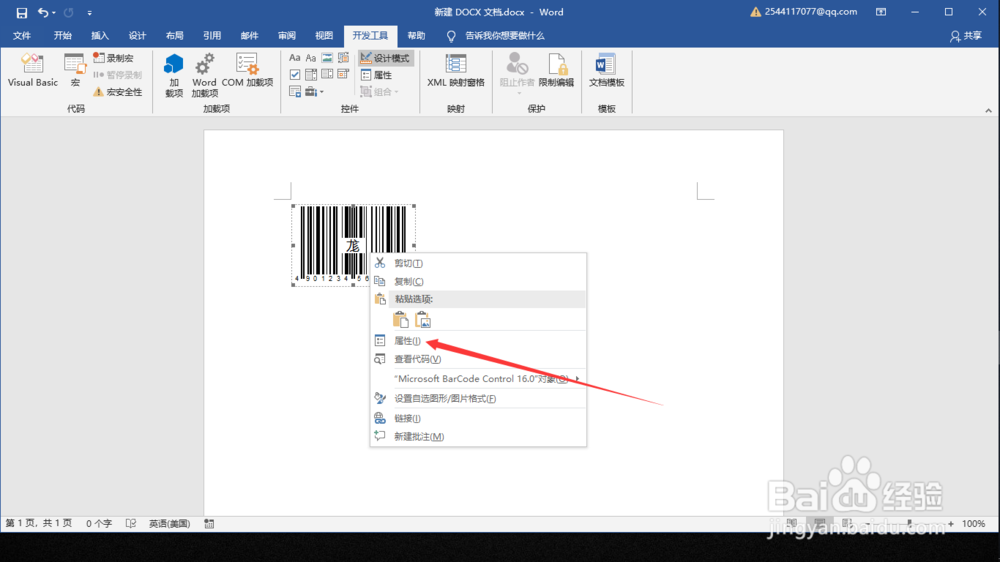1000x562 pixels.
Task: Insert check box content control
Action: (x=295, y=75)
